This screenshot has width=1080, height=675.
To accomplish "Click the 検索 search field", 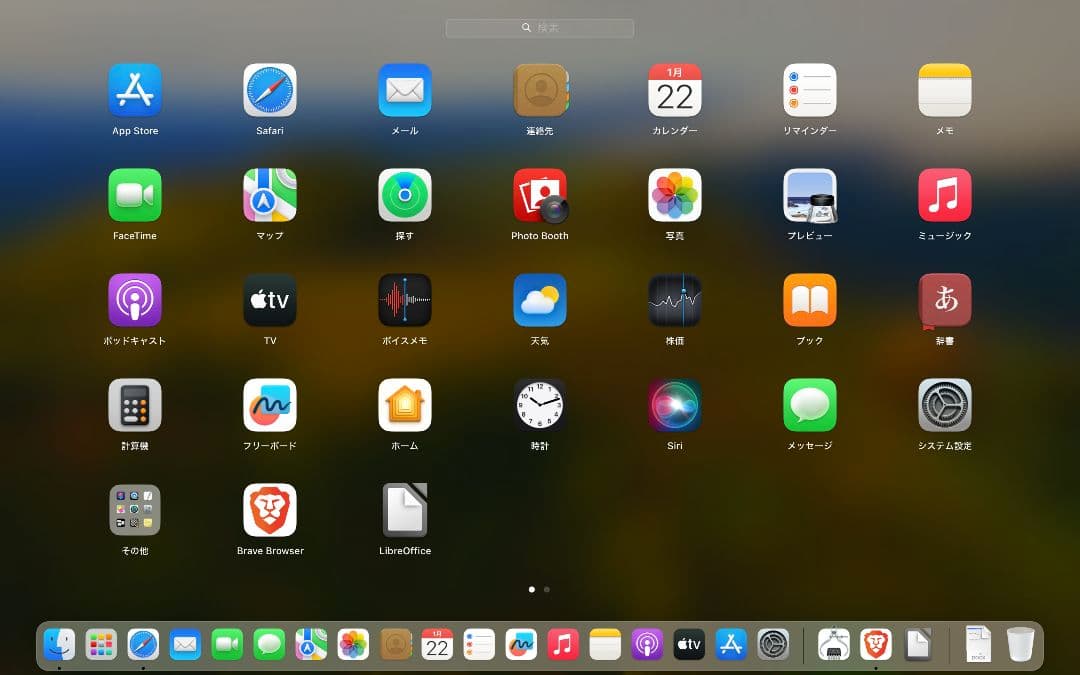I will (540, 28).
